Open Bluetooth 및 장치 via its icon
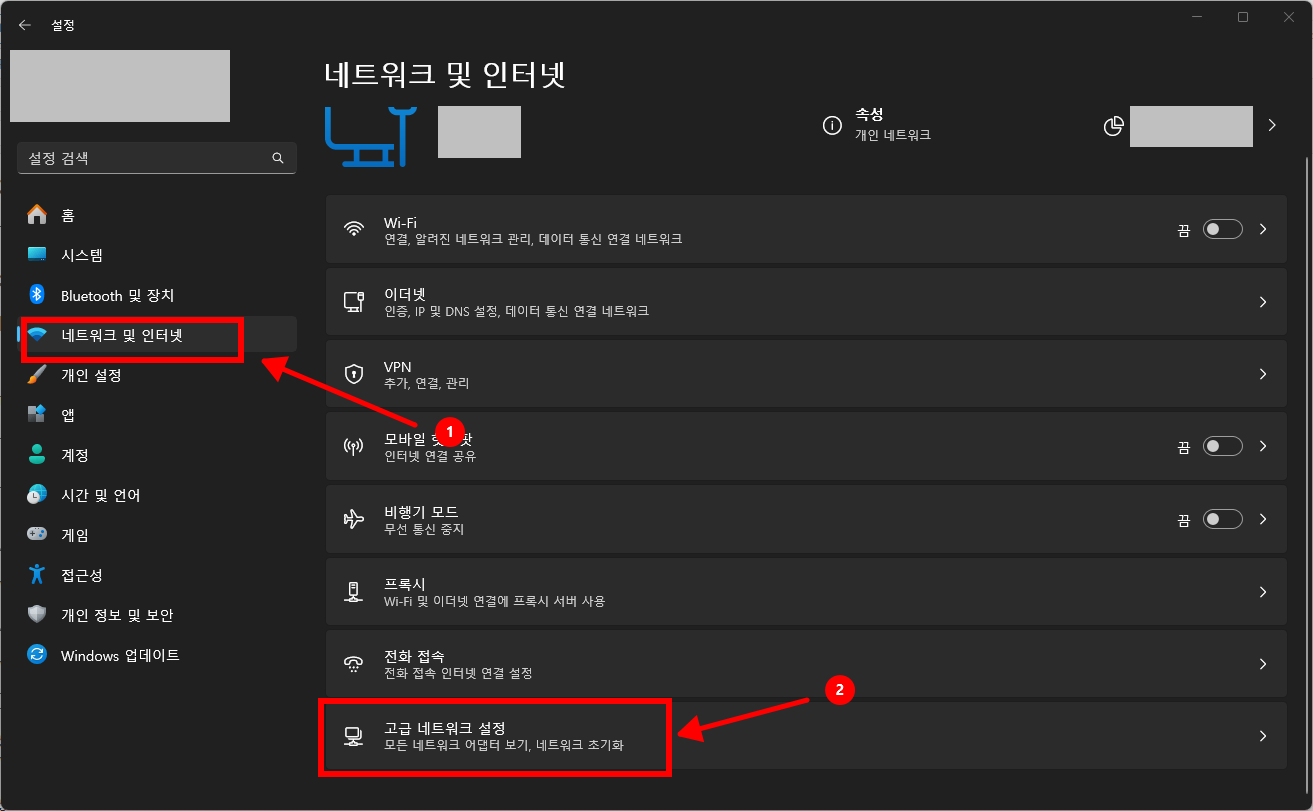This screenshot has height=811, width=1313. click(37, 295)
